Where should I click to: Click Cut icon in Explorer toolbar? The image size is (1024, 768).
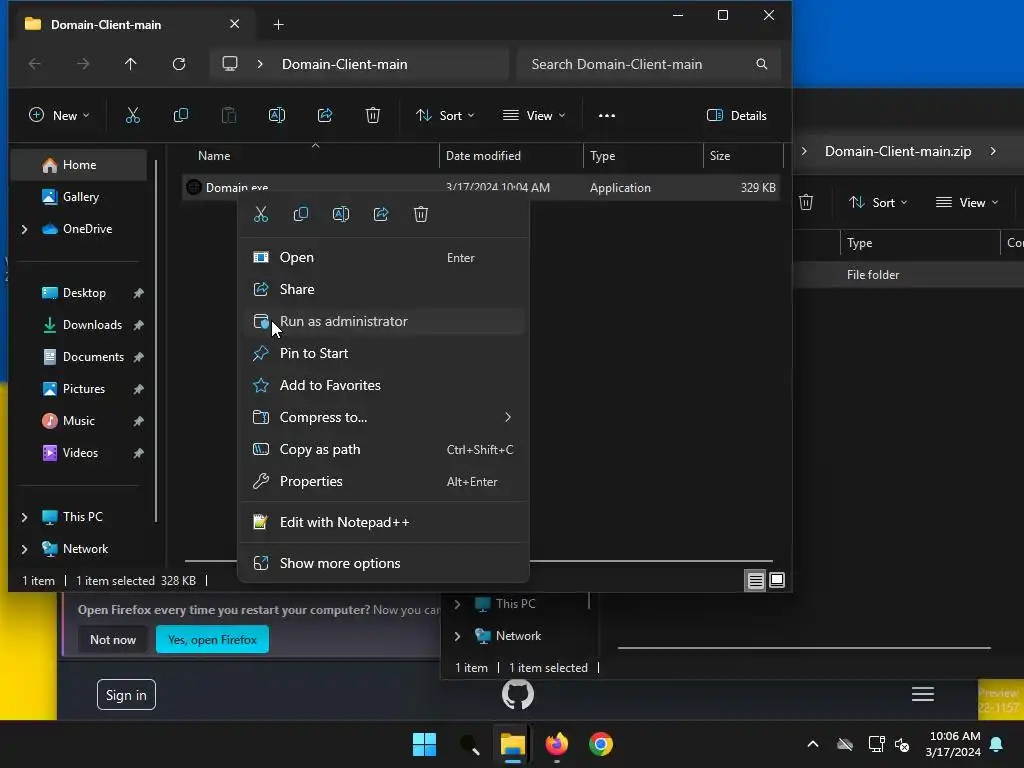point(133,116)
